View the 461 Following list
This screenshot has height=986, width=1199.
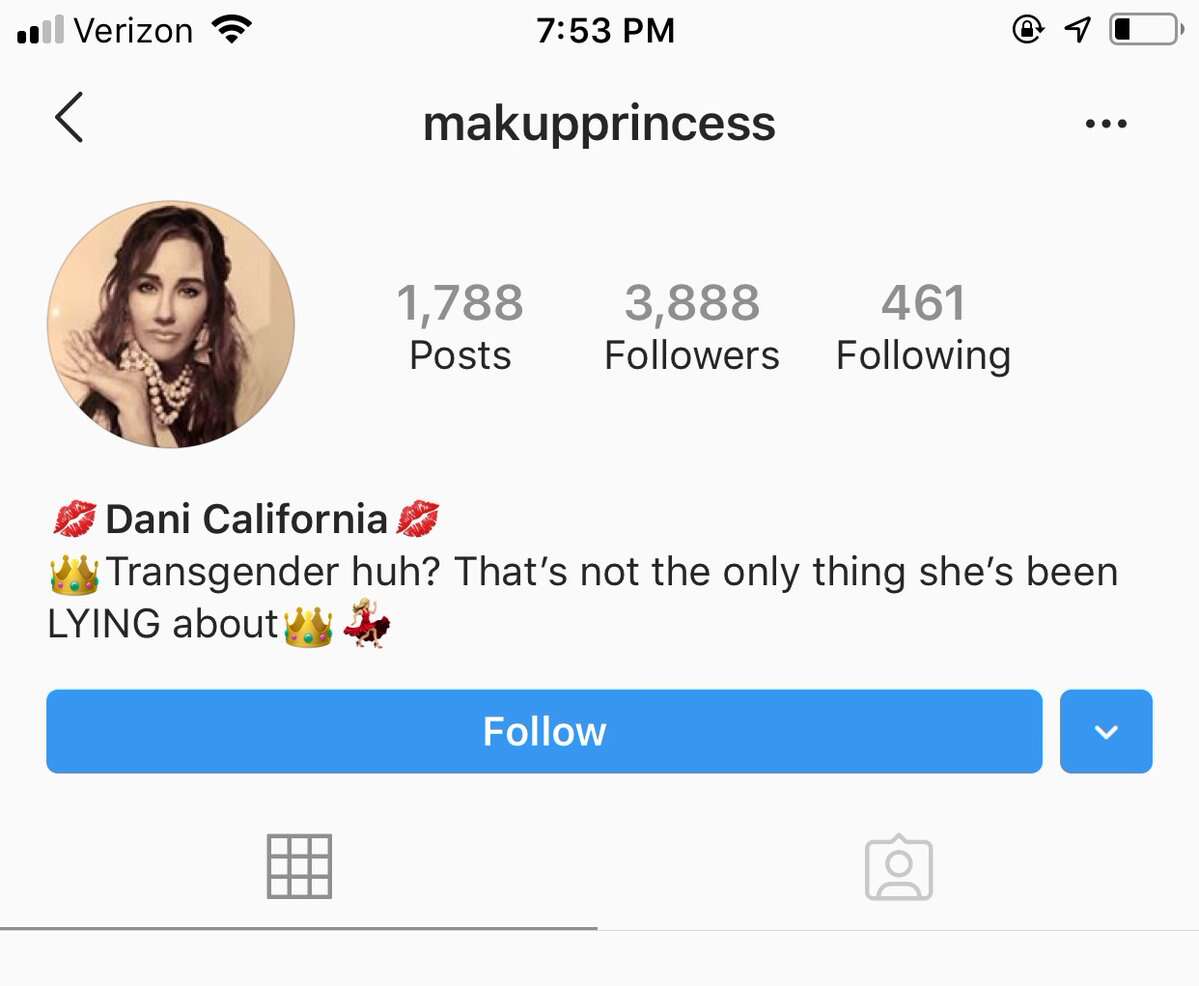(923, 327)
